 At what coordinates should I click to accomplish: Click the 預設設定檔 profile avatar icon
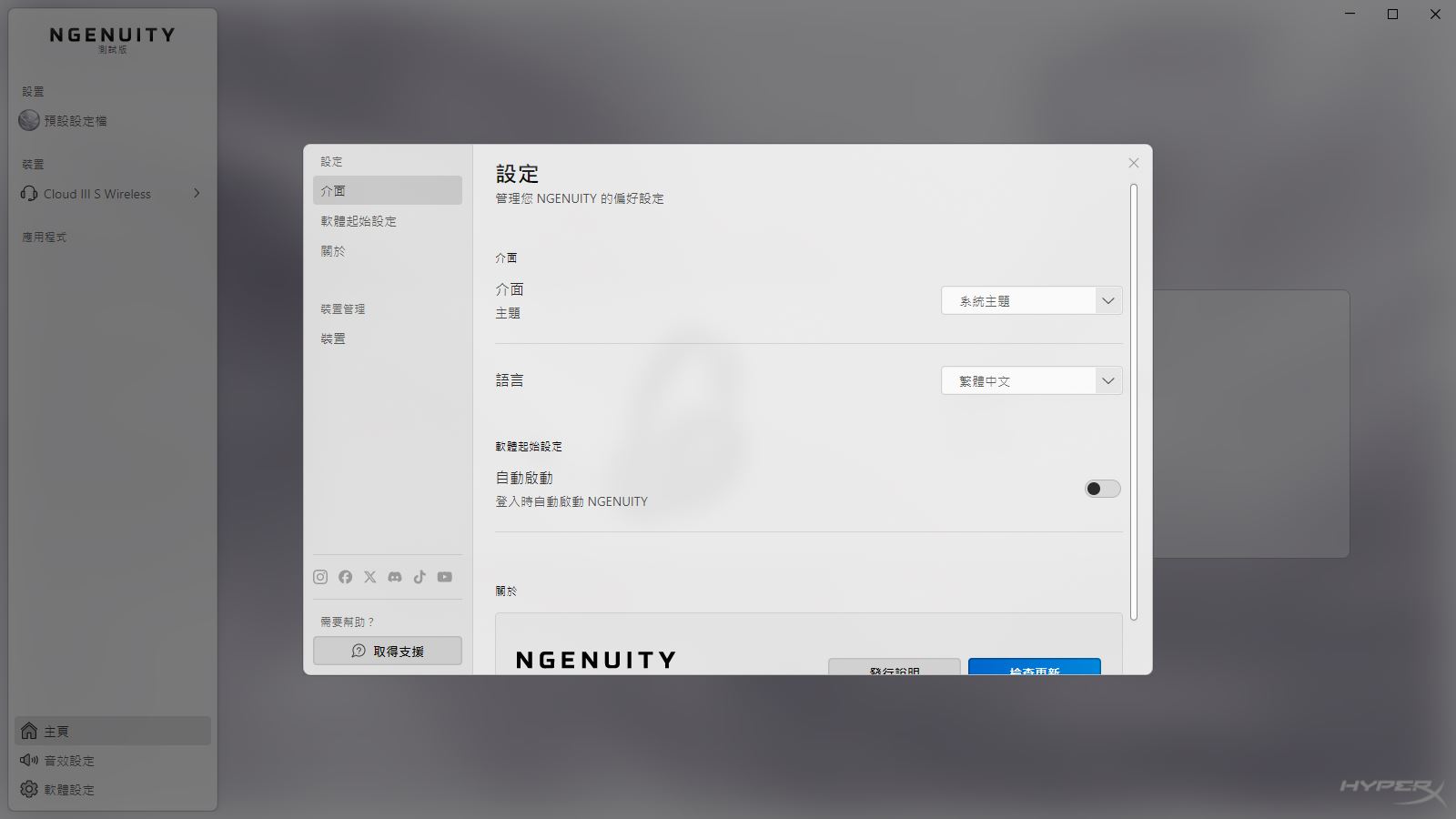coord(29,120)
